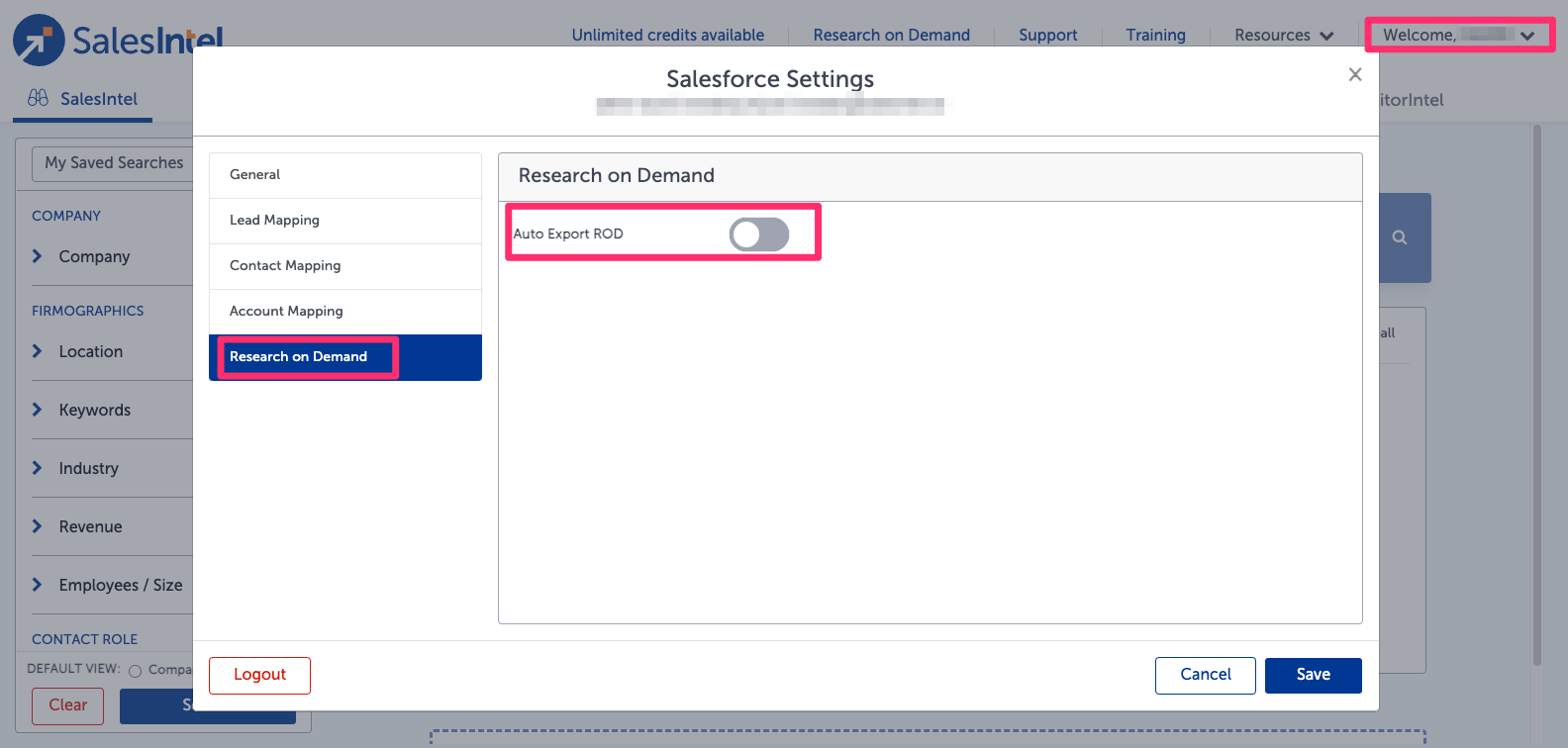This screenshot has width=1568, height=748.
Task: Click the Clear filters button
Action: point(67,705)
